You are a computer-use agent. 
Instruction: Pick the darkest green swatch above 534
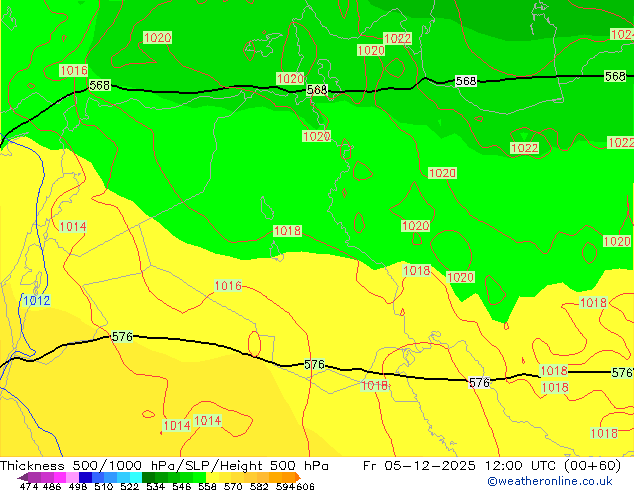pyautogui.click(x=148, y=477)
